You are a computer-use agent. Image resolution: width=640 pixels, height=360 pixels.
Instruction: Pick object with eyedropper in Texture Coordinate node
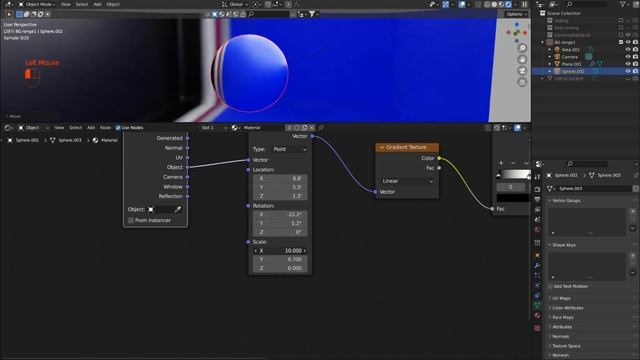click(178, 209)
